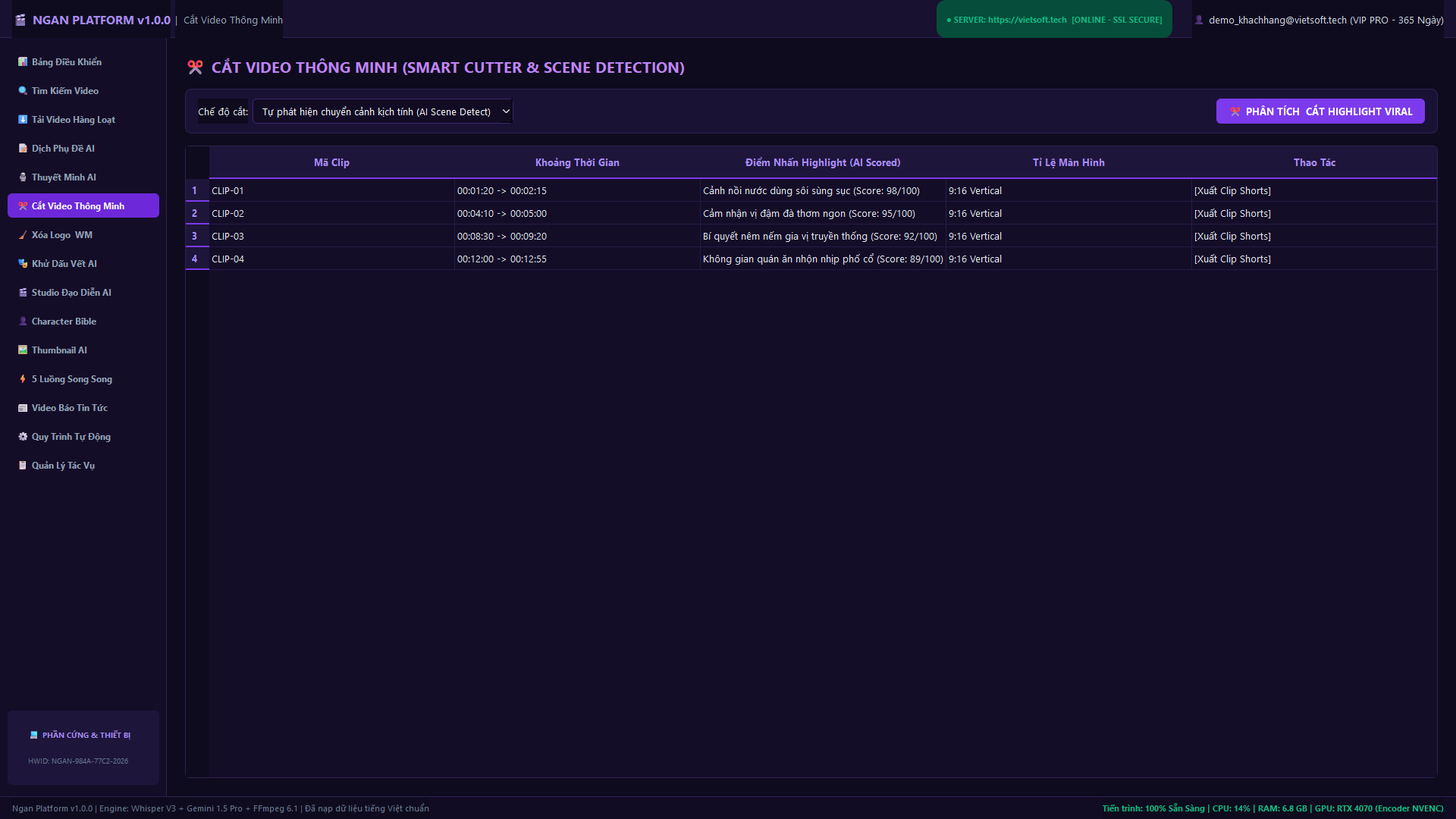The image size is (1456, 819).
Task: Click the Quản Lý Tác Vụ clipboard icon
Action: 23,466
